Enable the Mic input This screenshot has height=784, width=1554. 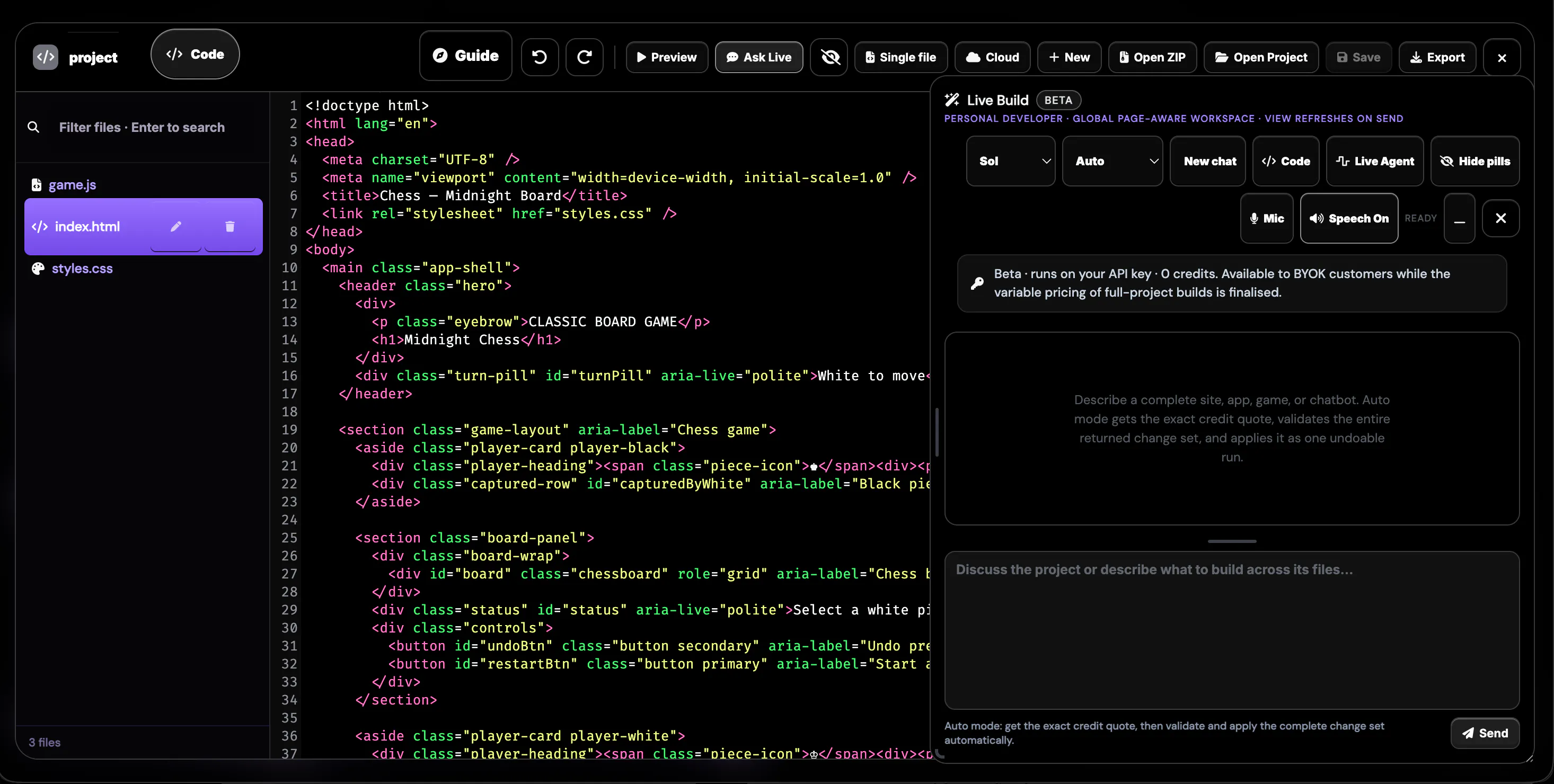click(1267, 218)
